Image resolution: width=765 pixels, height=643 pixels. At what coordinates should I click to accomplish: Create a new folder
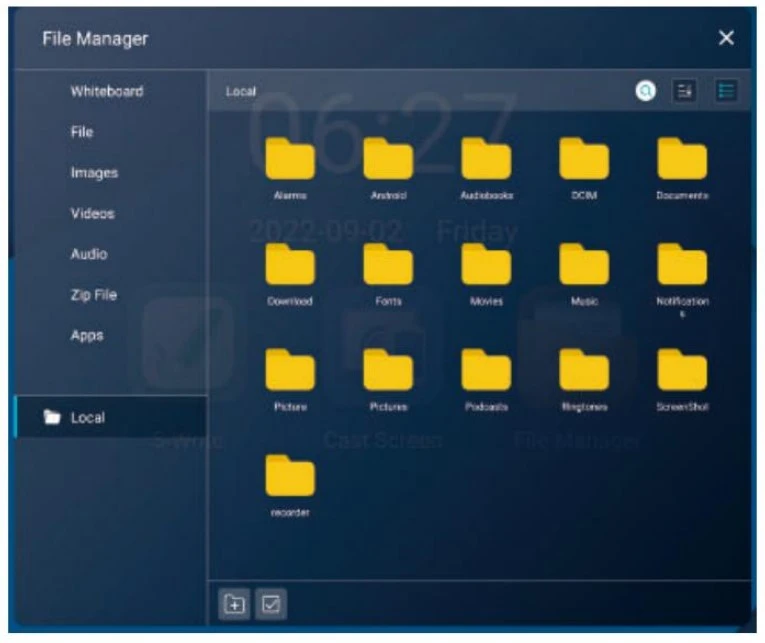(234, 604)
